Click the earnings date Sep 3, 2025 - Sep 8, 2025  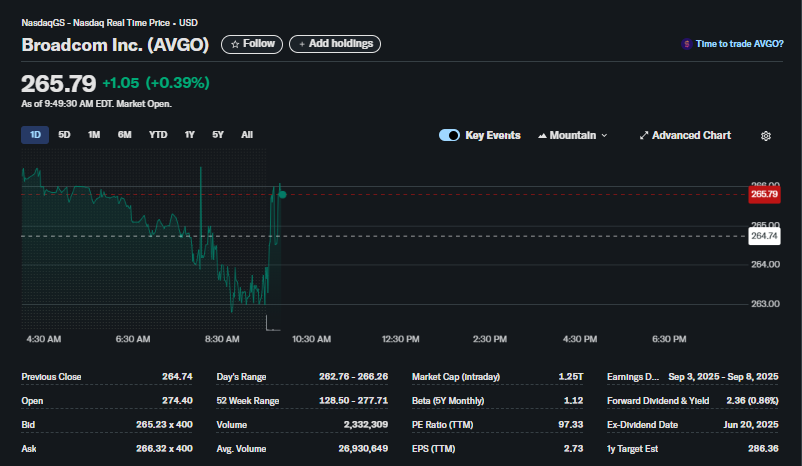pos(723,377)
